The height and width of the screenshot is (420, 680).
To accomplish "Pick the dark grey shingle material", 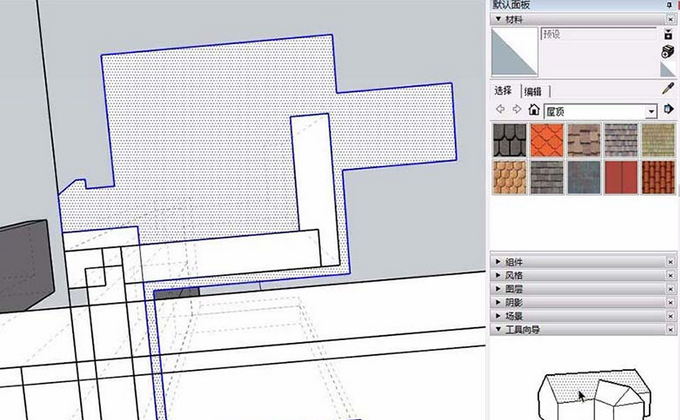I will 547,177.
